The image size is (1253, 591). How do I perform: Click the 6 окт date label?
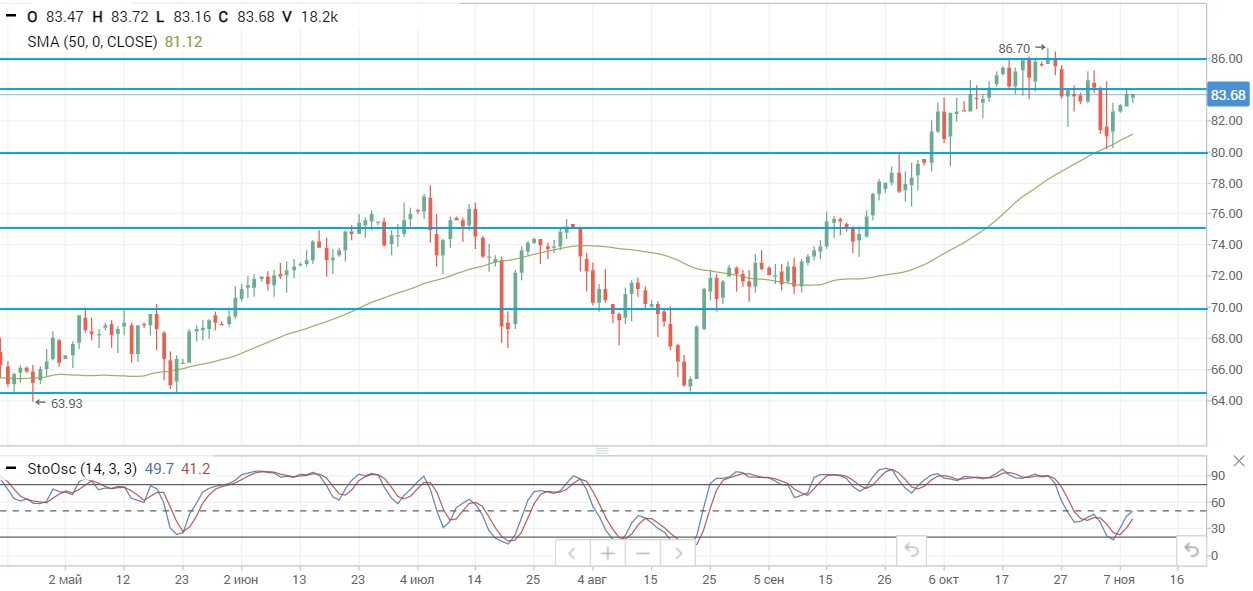(x=943, y=579)
